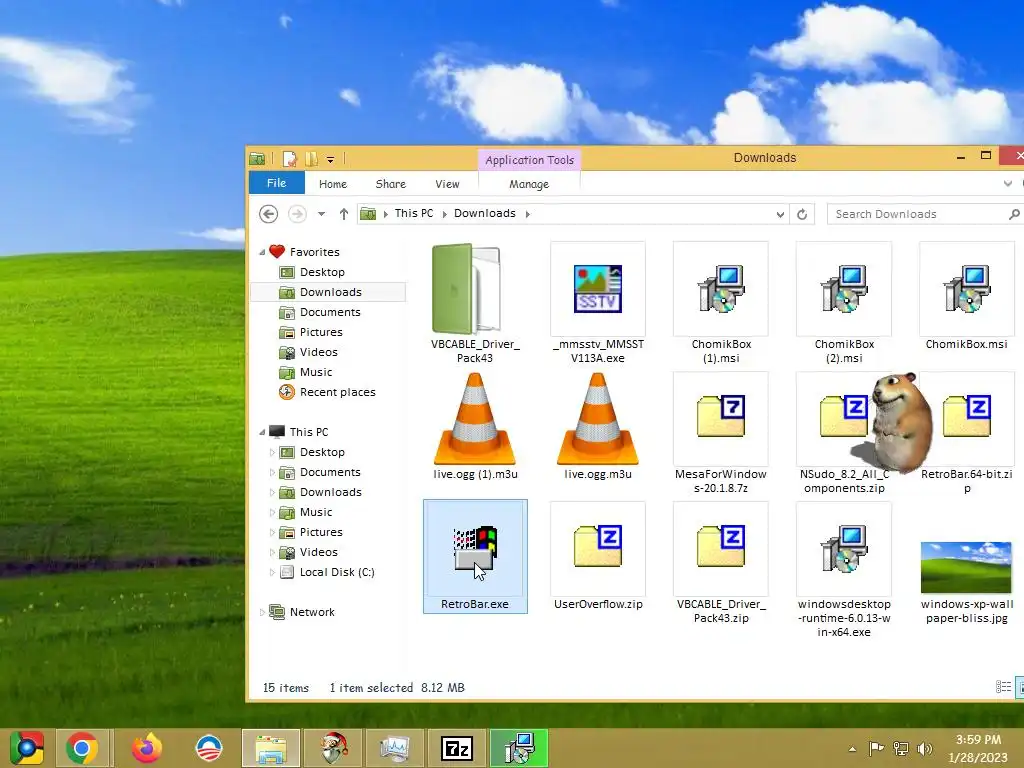Go back with the Back arrow button
The height and width of the screenshot is (768, 1024).
[268, 214]
